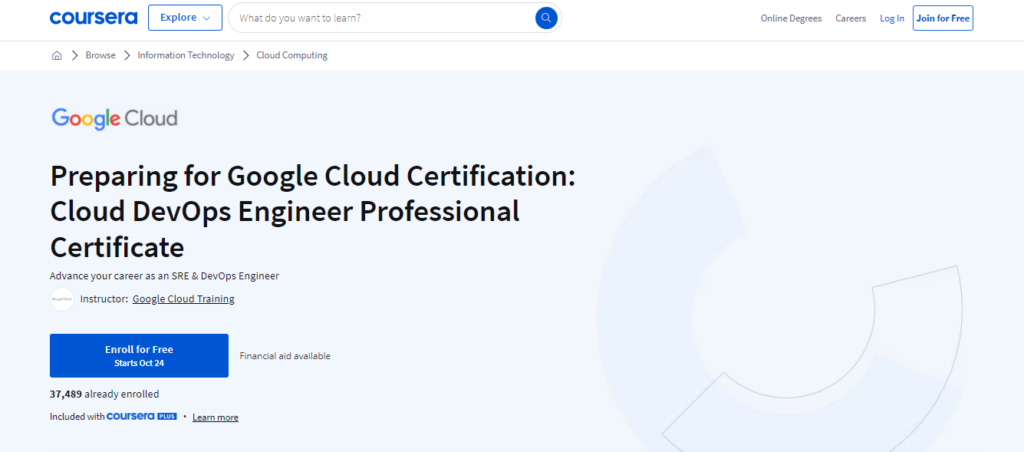Open the Explore dropdown menu
The height and width of the screenshot is (452, 1024).
tap(185, 18)
